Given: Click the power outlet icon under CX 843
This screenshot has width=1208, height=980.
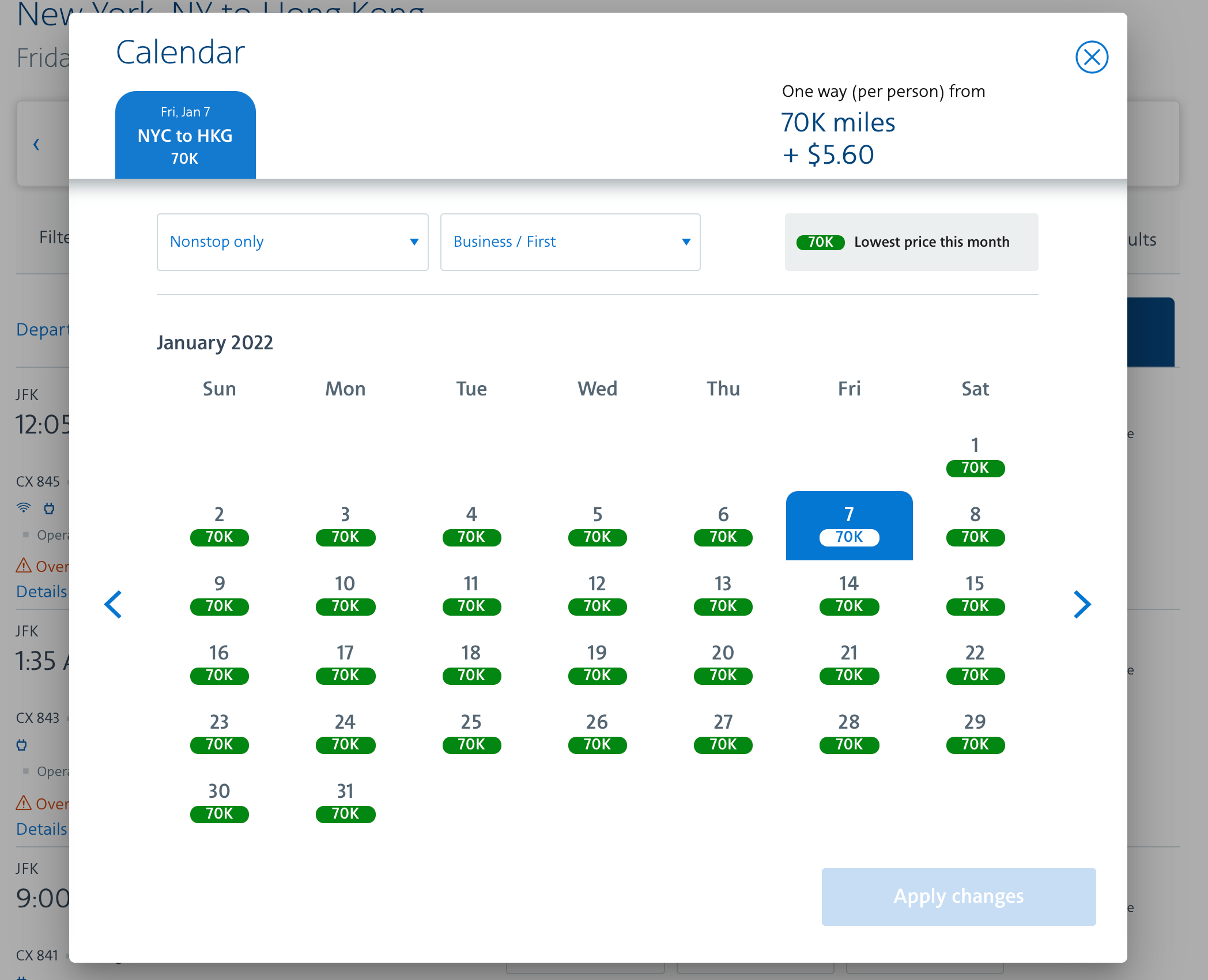Looking at the screenshot, I should coord(22,745).
